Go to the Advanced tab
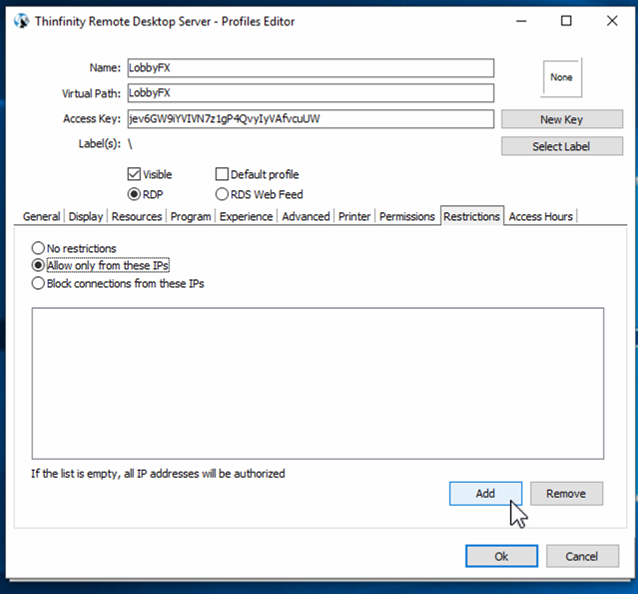Image resolution: width=638 pixels, height=594 pixels. click(305, 216)
